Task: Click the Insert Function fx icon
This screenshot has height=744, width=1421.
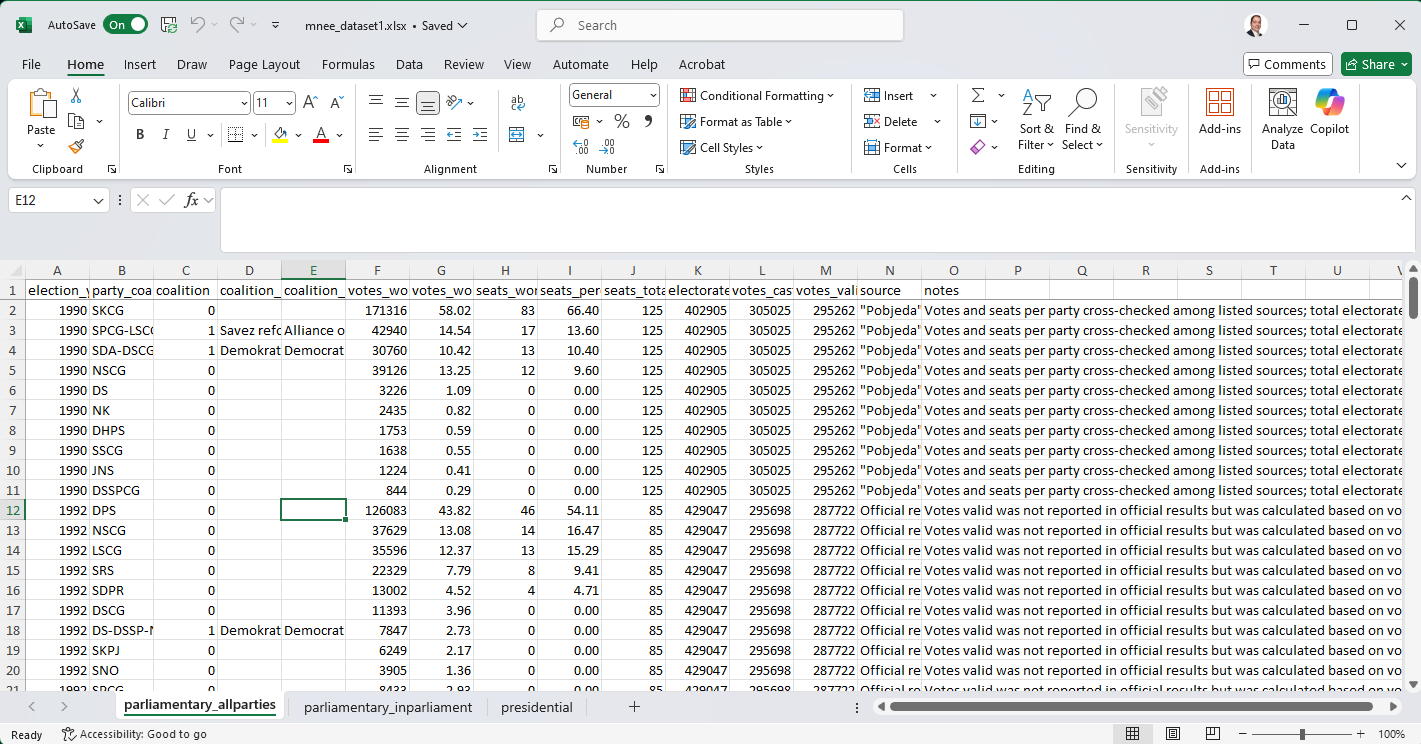Action: point(192,200)
